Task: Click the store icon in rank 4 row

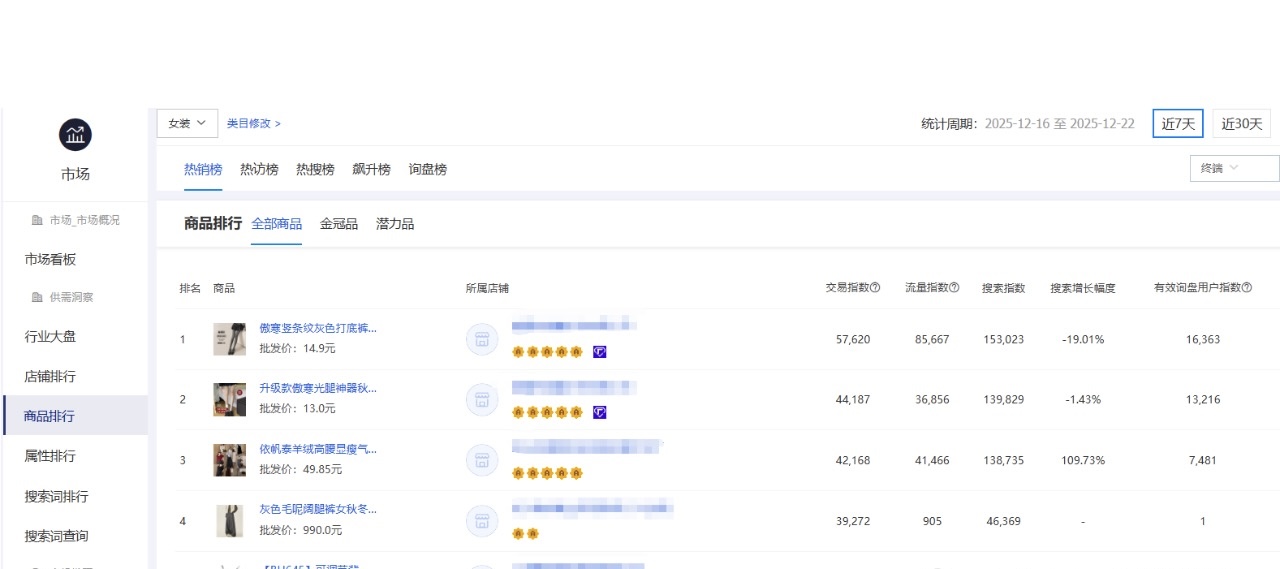Action: coord(481,521)
